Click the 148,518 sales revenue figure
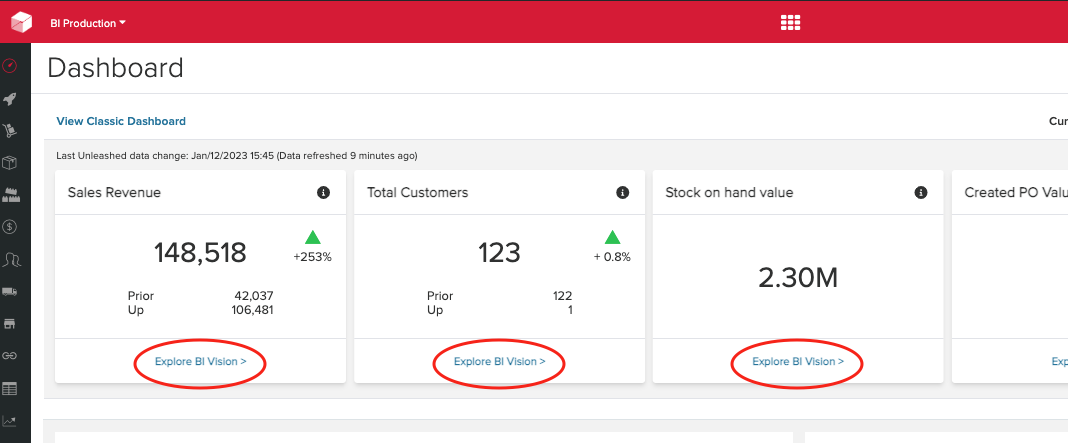Viewport: 1068px width, 443px height. [x=200, y=253]
